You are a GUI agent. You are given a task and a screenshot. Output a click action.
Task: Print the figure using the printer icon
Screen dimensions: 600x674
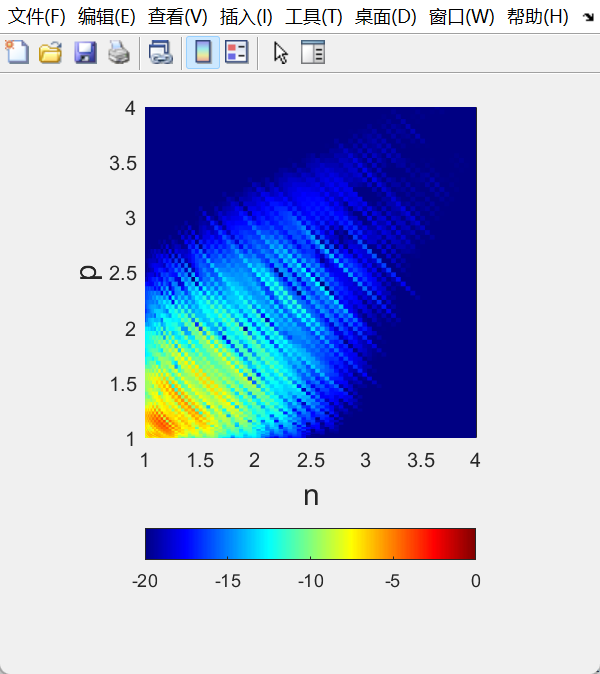(x=119, y=52)
